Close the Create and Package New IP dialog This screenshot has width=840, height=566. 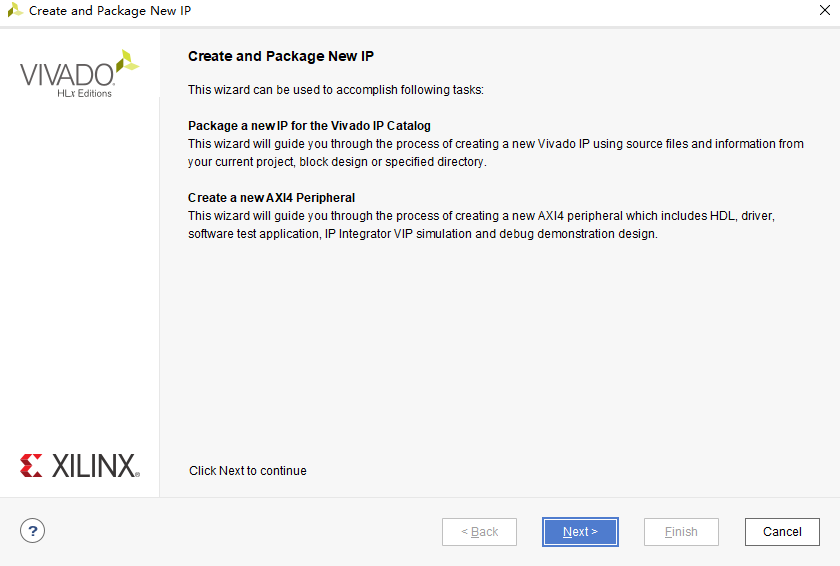click(824, 10)
